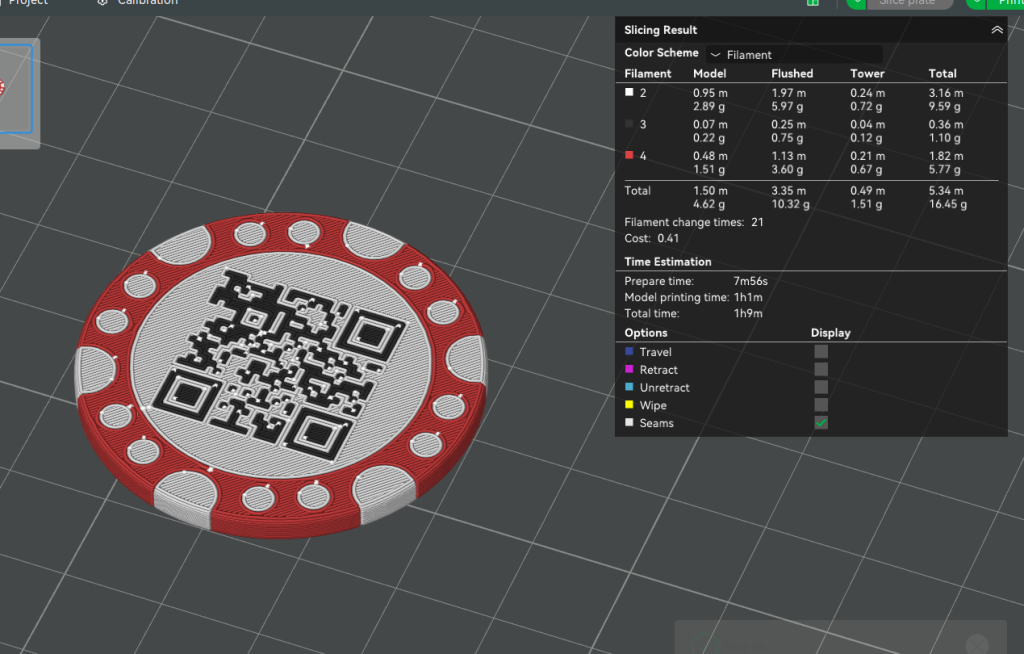Screen dimensions: 1024x654
Task: Click the magenta Retract color icon
Action: coord(628,370)
